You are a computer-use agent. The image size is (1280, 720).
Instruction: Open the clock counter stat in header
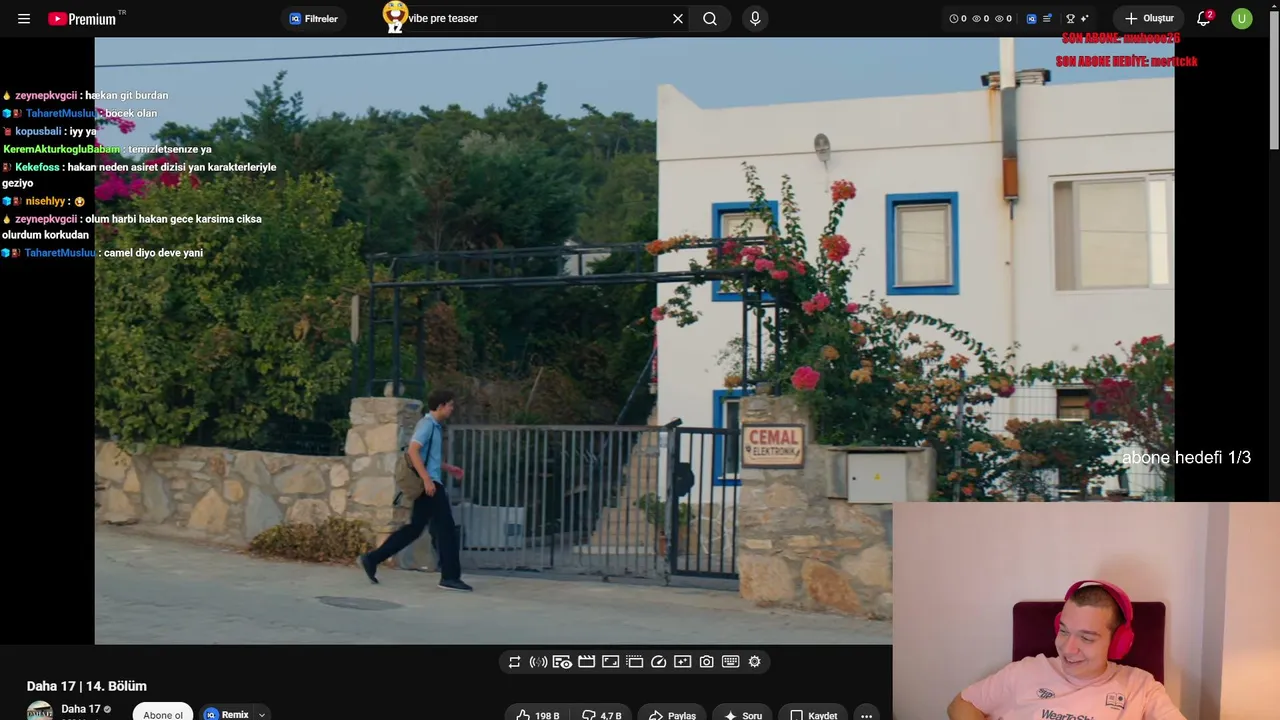(x=957, y=19)
